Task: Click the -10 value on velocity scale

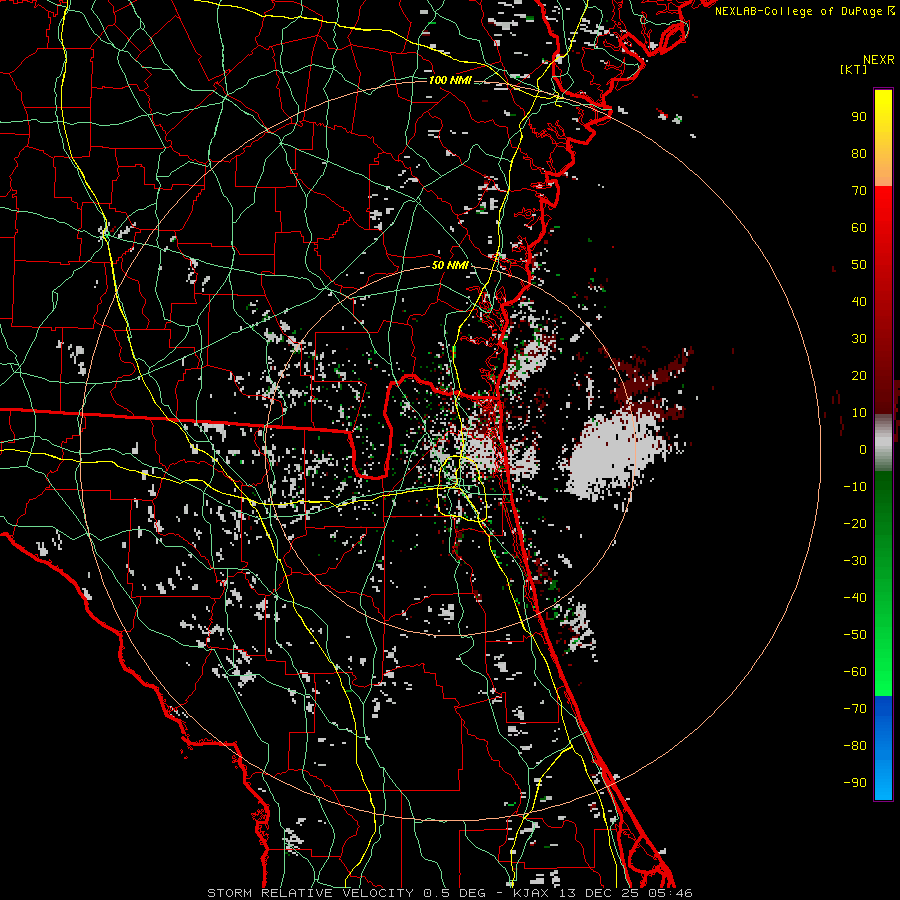Action: (x=855, y=487)
